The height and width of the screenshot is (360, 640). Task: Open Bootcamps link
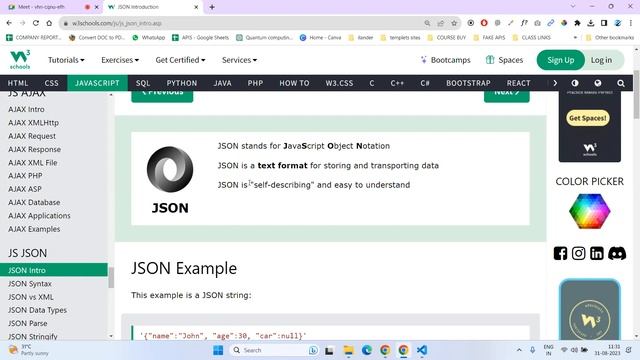tap(445, 60)
